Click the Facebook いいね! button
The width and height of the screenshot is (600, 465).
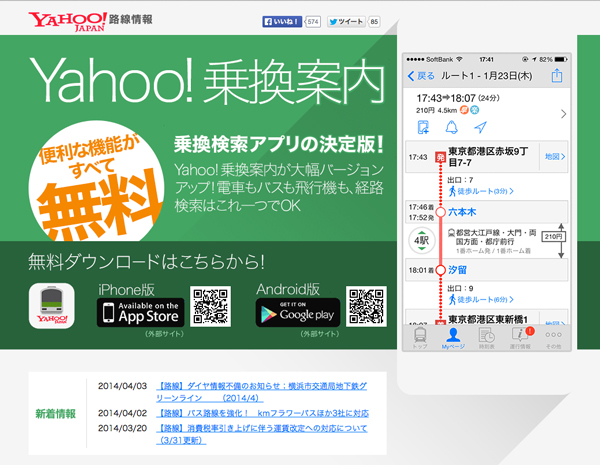coord(281,21)
